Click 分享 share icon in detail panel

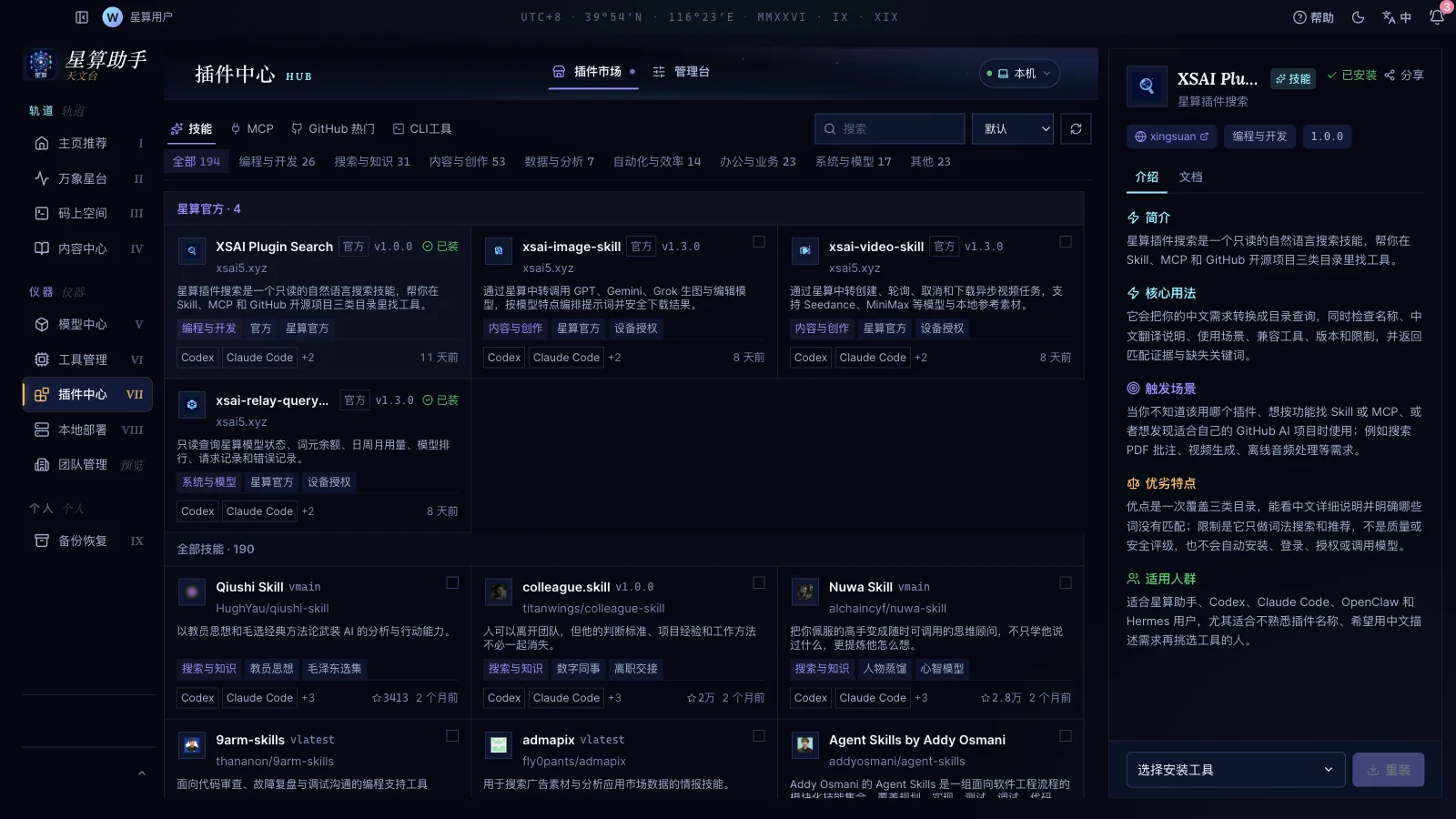coord(1404,76)
